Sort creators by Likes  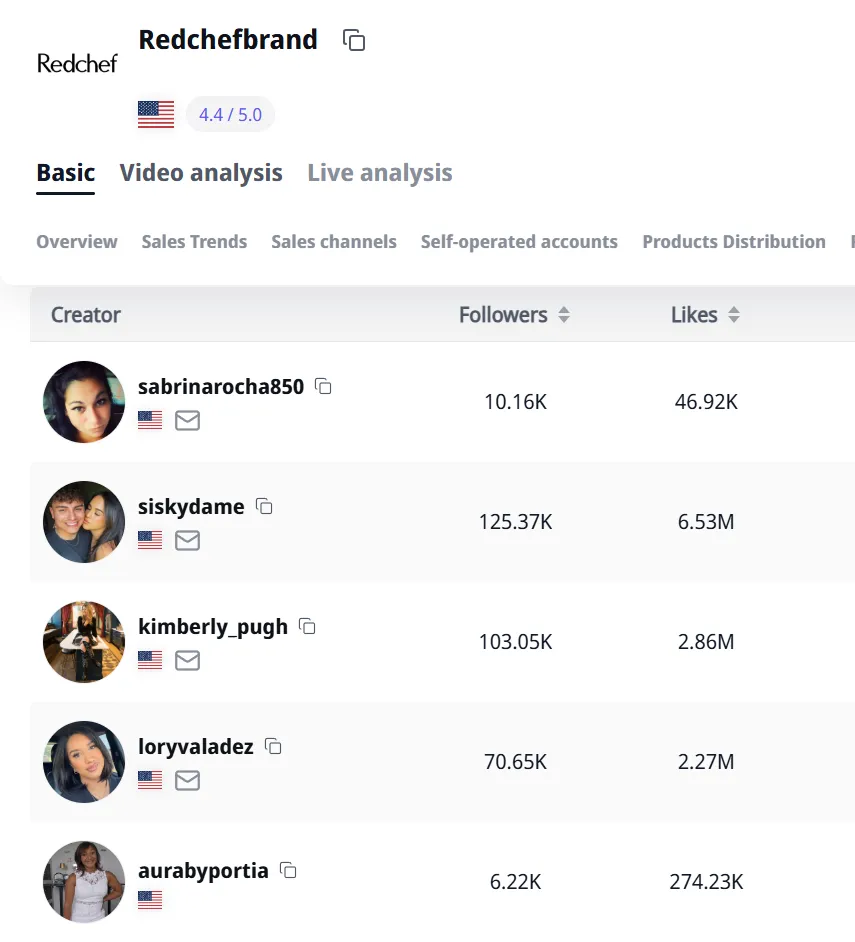(734, 315)
